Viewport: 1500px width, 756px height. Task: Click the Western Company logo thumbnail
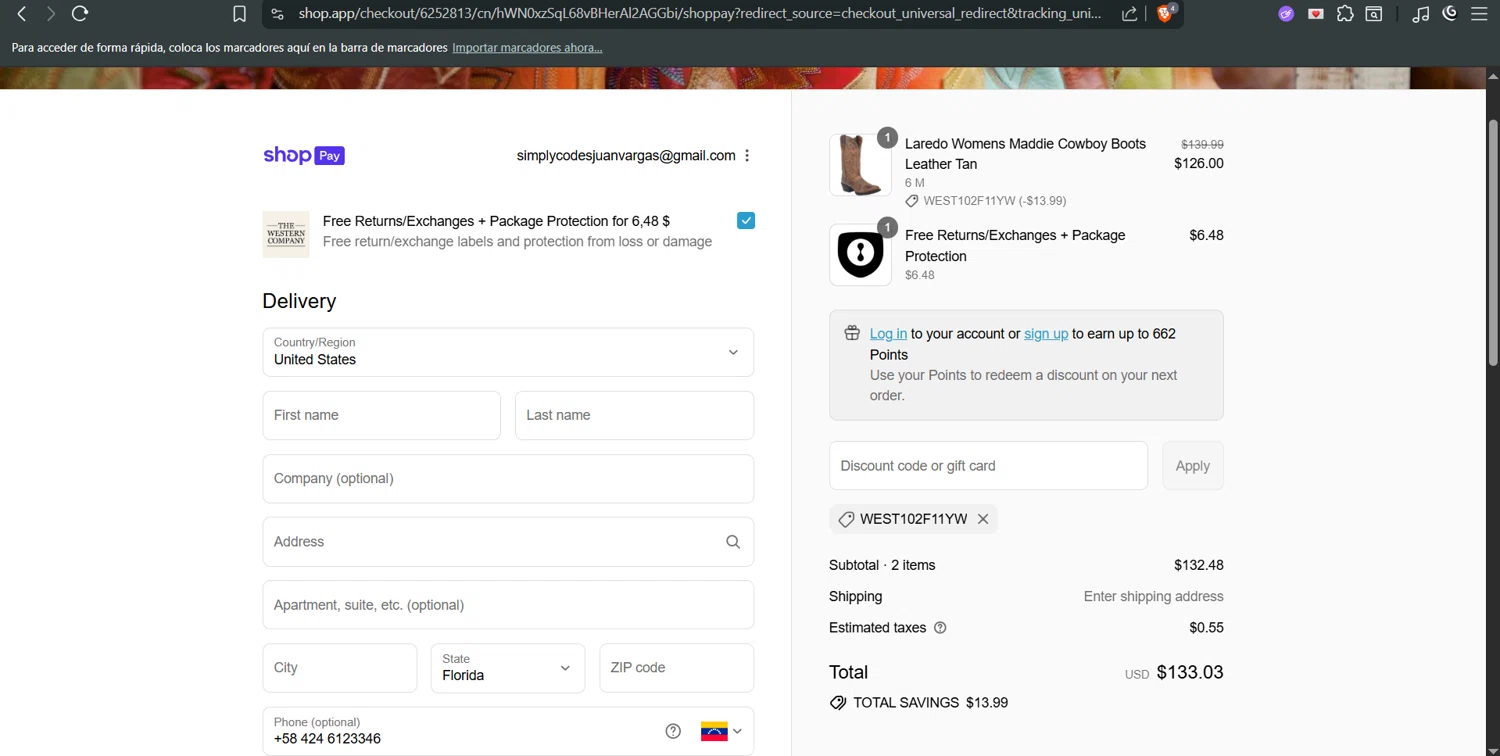click(x=286, y=234)
